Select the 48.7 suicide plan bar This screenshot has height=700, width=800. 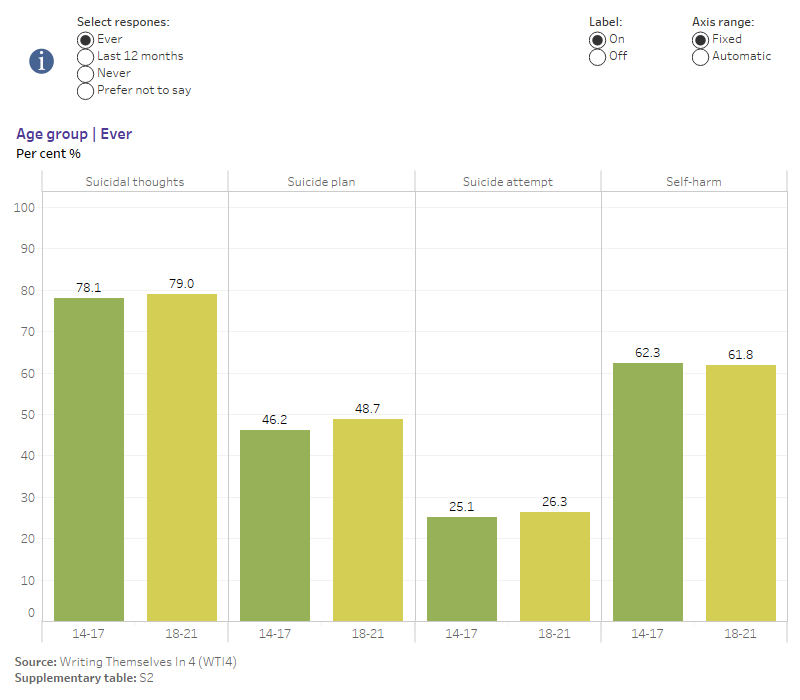pyautogui.click(x=368, y=520)
